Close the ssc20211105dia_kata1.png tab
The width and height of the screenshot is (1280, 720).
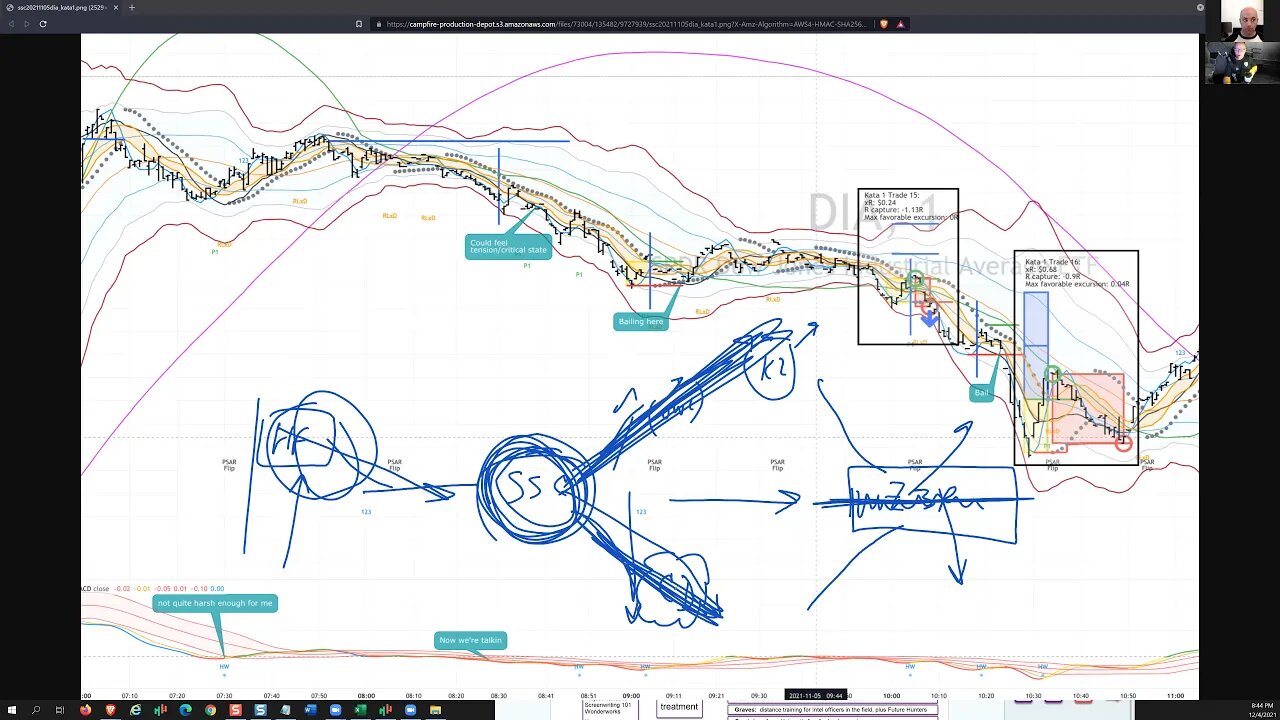115,7
